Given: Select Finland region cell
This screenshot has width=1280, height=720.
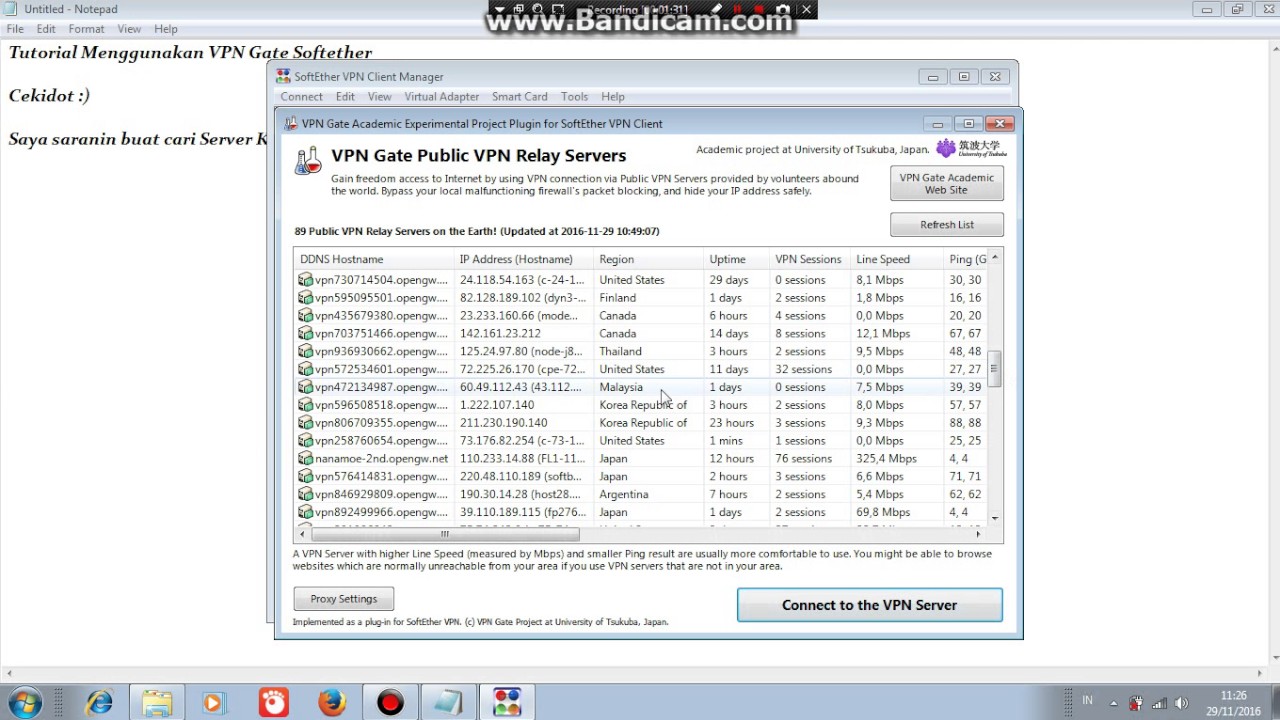Looking at the screenshot, I should point(617,298).
